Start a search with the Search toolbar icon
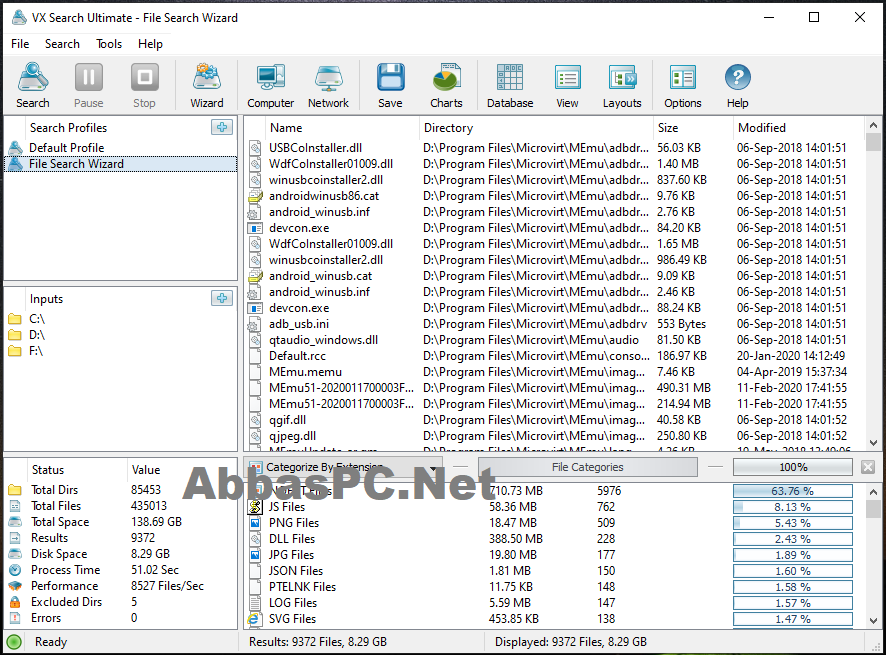The height and width of the screenshot is (655, 886). point(33,85)
